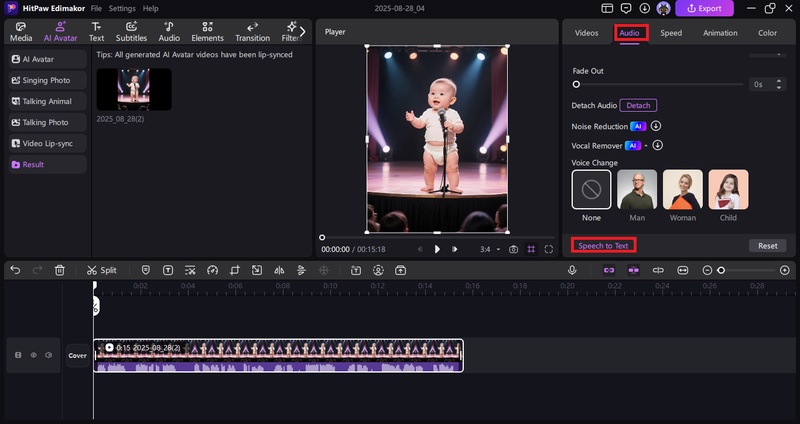The height and width of the screenshot is (424, 800).
Task: Open the Audio library tab in top toolbar
Action: pos(169,32)
